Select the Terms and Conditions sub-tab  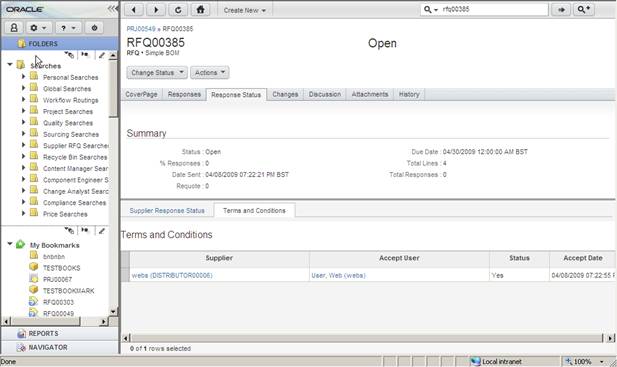point(254,211)
